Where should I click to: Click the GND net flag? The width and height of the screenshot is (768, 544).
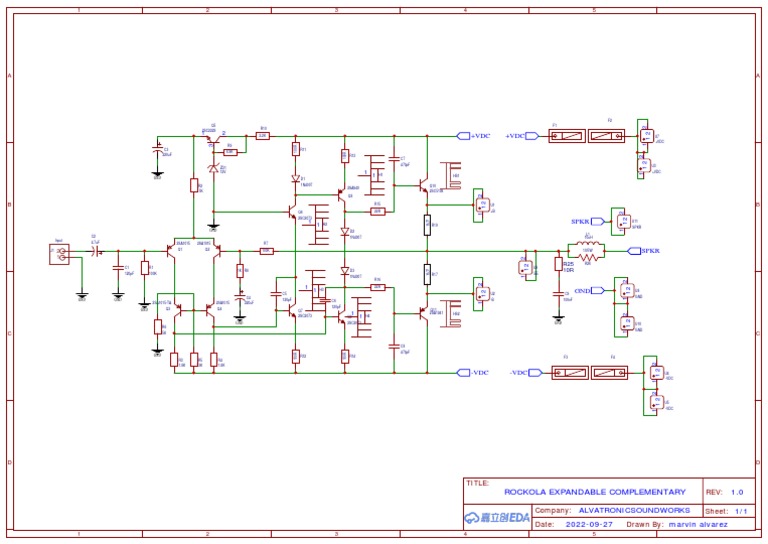[x=598, y=290]
